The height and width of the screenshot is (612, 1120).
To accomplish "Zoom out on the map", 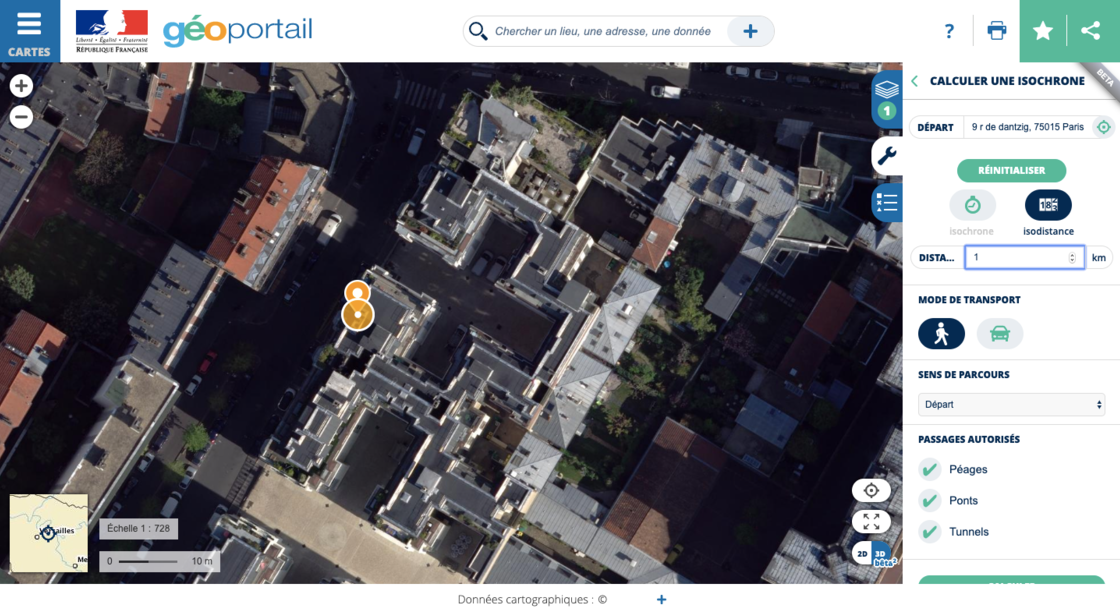I will tap(21, 117).
